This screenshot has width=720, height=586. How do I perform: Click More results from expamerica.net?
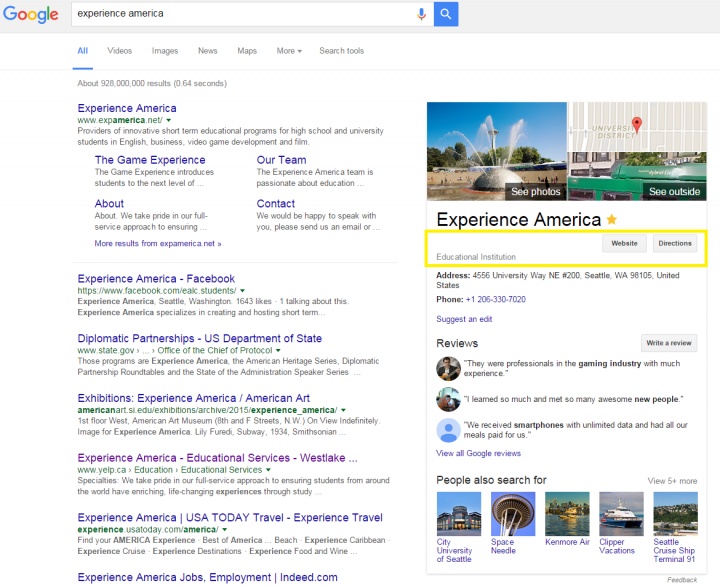tap(158, 243)
